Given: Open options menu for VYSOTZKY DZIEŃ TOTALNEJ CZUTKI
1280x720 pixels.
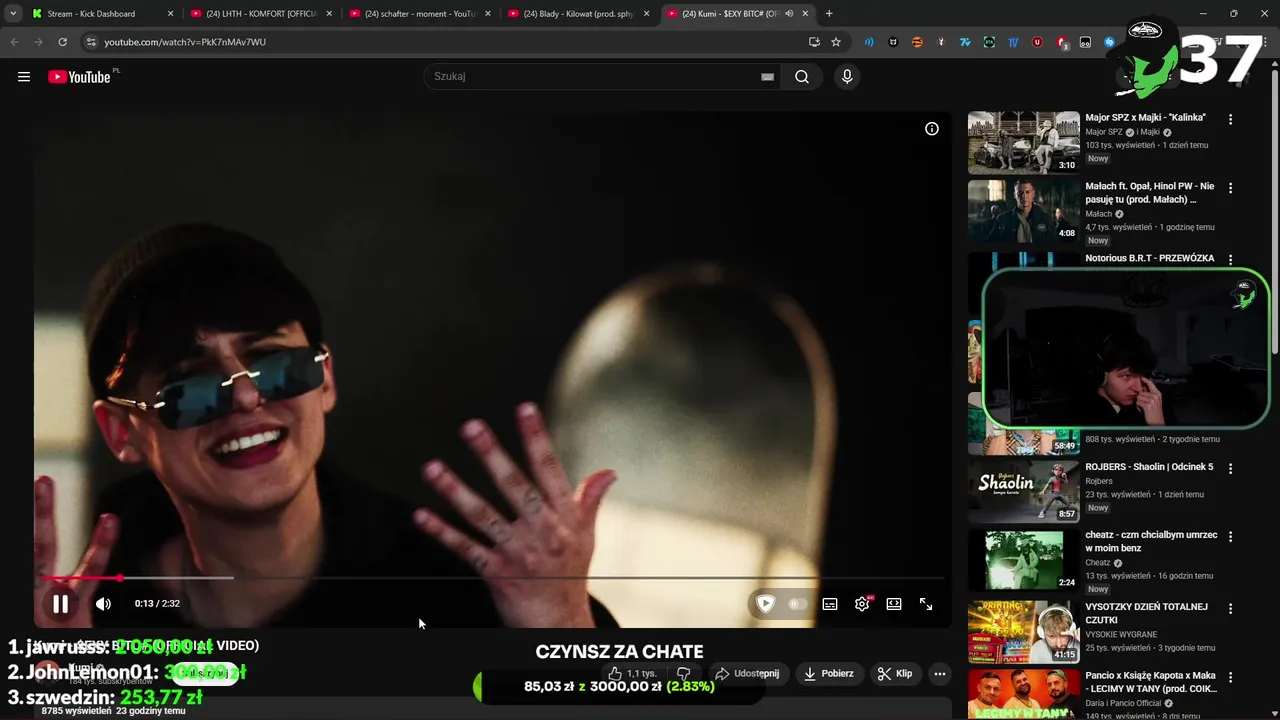Looking at the screenshot, I should tap(1230, 608).
